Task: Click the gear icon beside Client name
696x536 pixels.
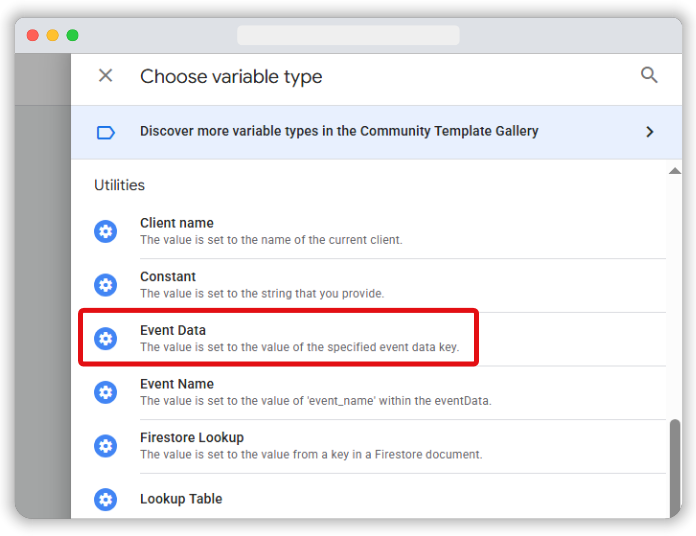Action: point(106,232)
